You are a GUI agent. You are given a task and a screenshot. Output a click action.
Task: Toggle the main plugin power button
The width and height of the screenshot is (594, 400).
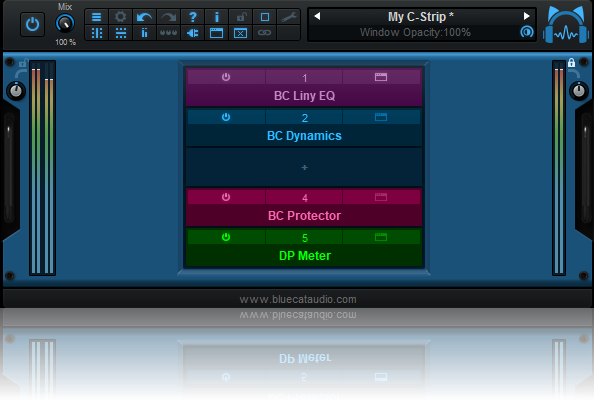pos(32,25)
